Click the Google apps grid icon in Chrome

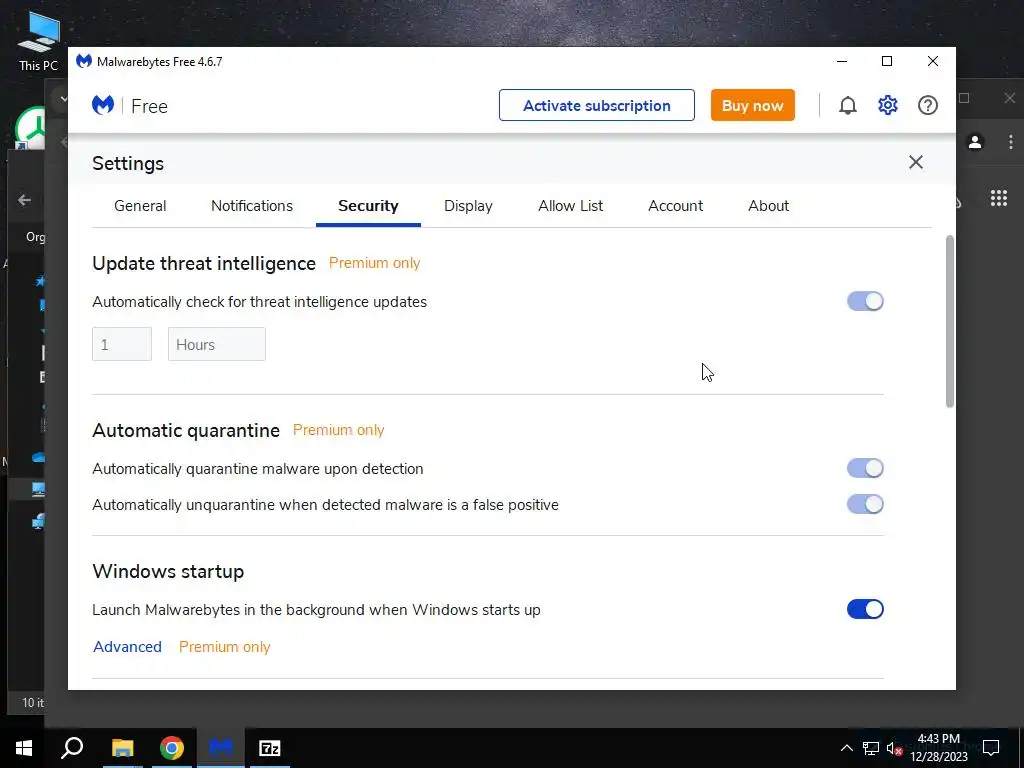point(999,198)
